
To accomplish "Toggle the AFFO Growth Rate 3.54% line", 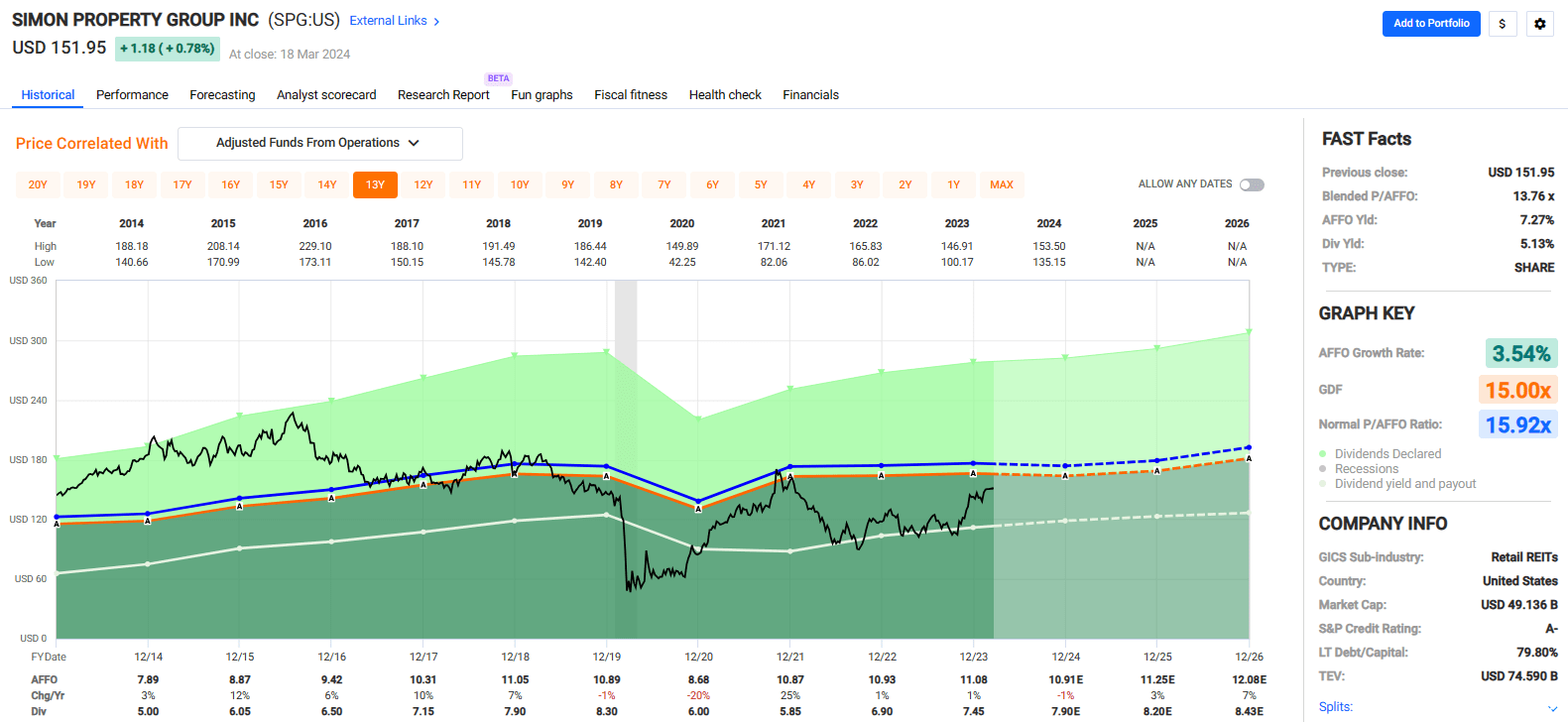I will coord(1520,353).
